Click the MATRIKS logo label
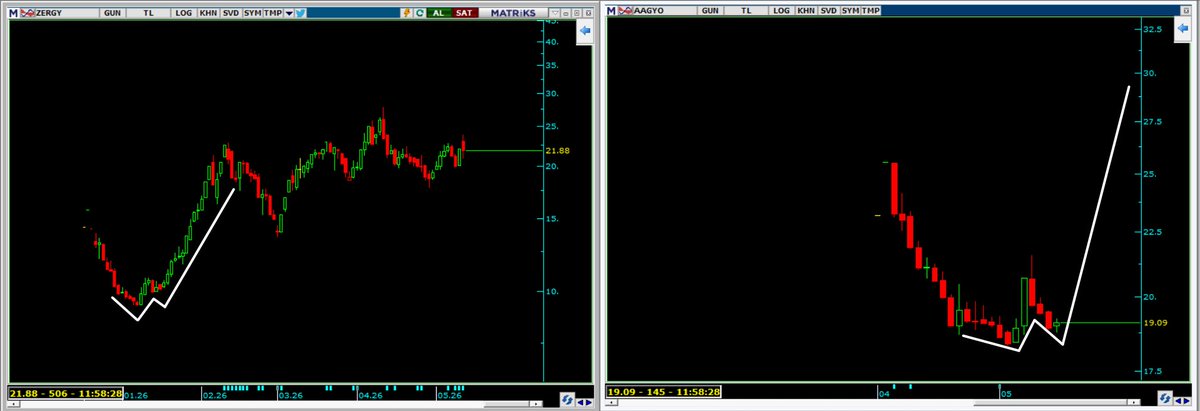Screen dimensions: 1200x411 tap(513, 13)
